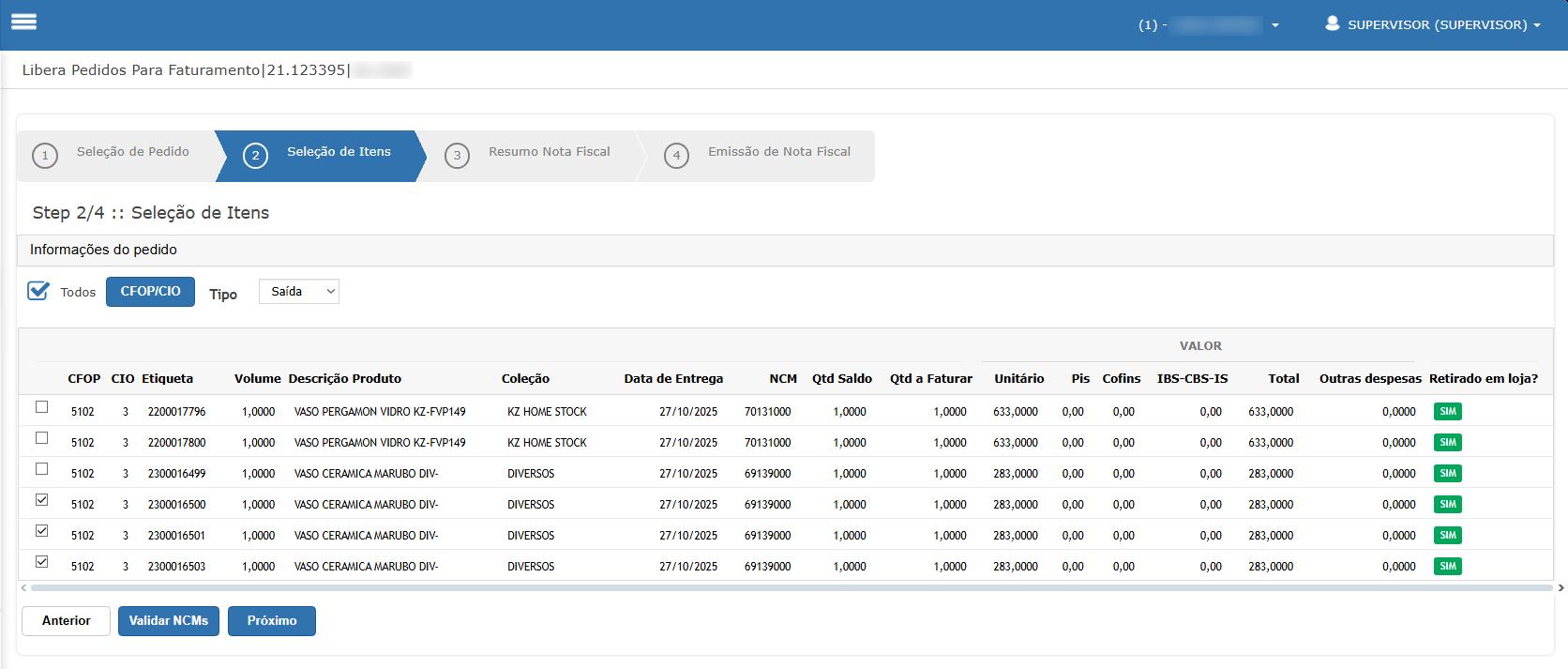1568x669 pixels.
Task: Uncheck the Todos checkbox
Action: (38, 291)
